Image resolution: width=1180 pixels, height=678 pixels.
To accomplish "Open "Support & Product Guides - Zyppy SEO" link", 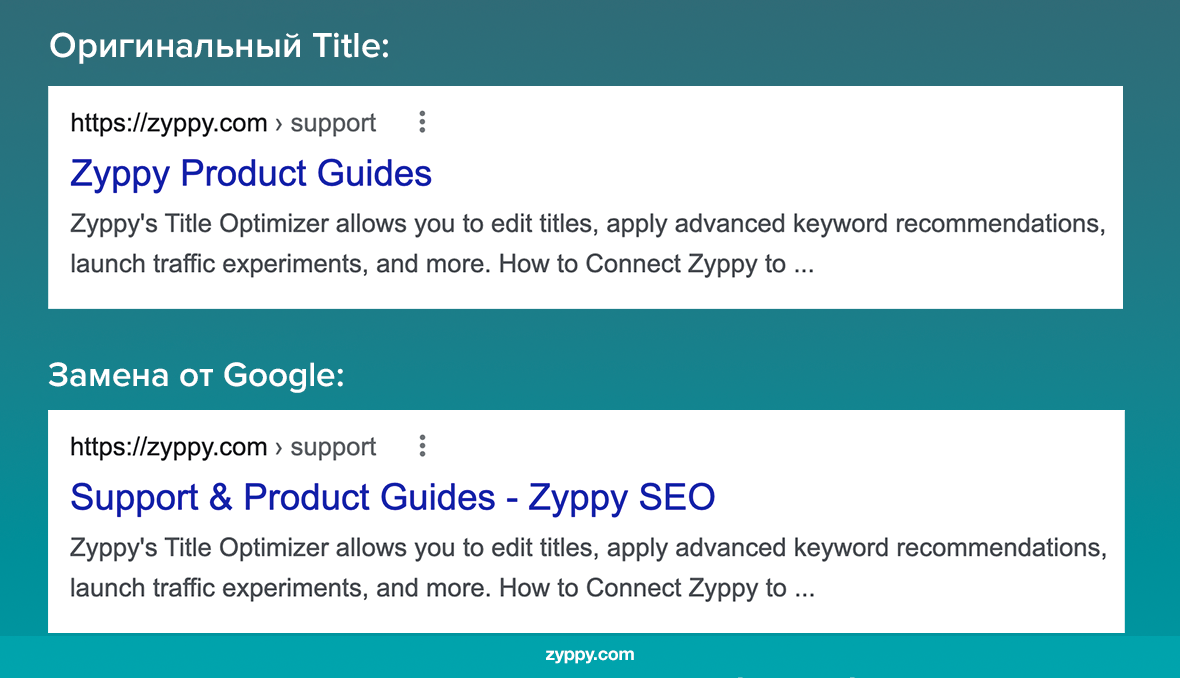I will (x=393, y=497).
